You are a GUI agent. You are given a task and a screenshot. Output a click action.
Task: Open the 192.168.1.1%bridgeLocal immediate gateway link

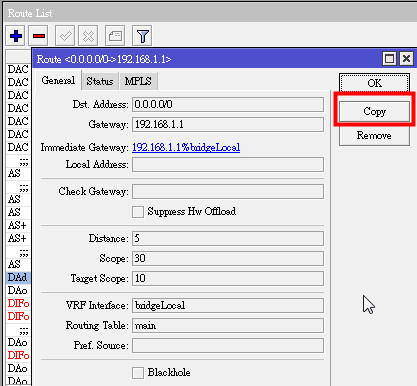[186, 147]
